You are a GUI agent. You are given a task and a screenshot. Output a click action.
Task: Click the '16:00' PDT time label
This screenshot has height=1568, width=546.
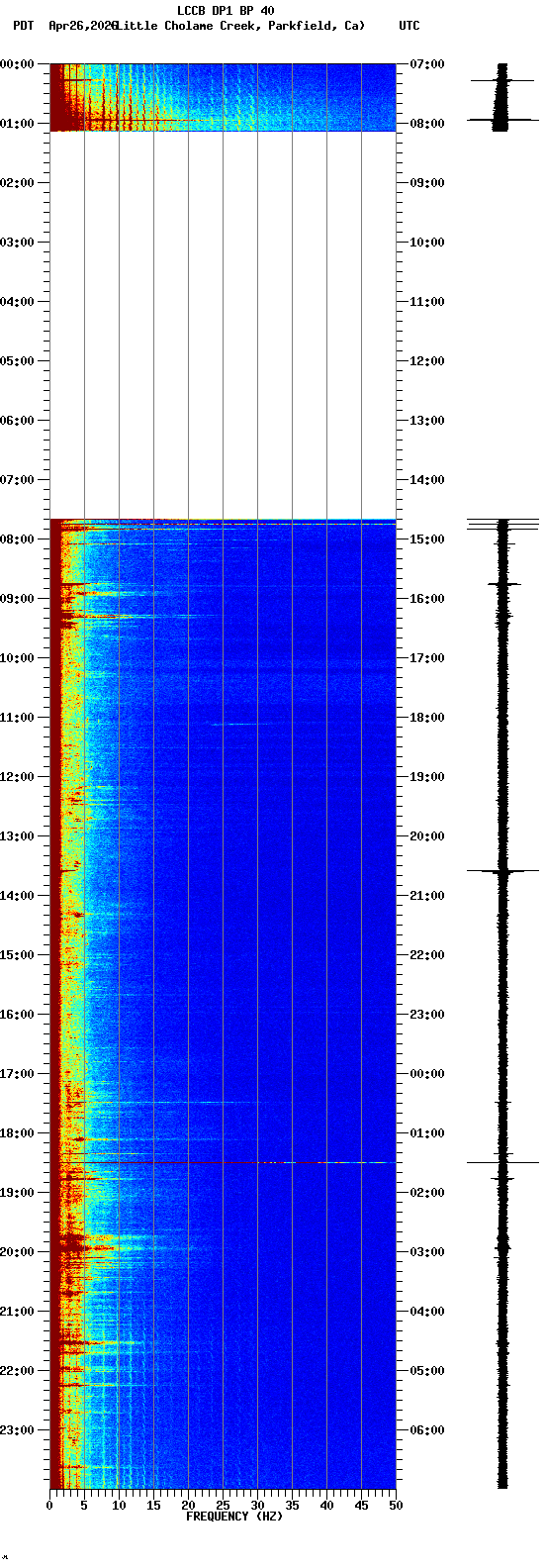[17, 1015]
